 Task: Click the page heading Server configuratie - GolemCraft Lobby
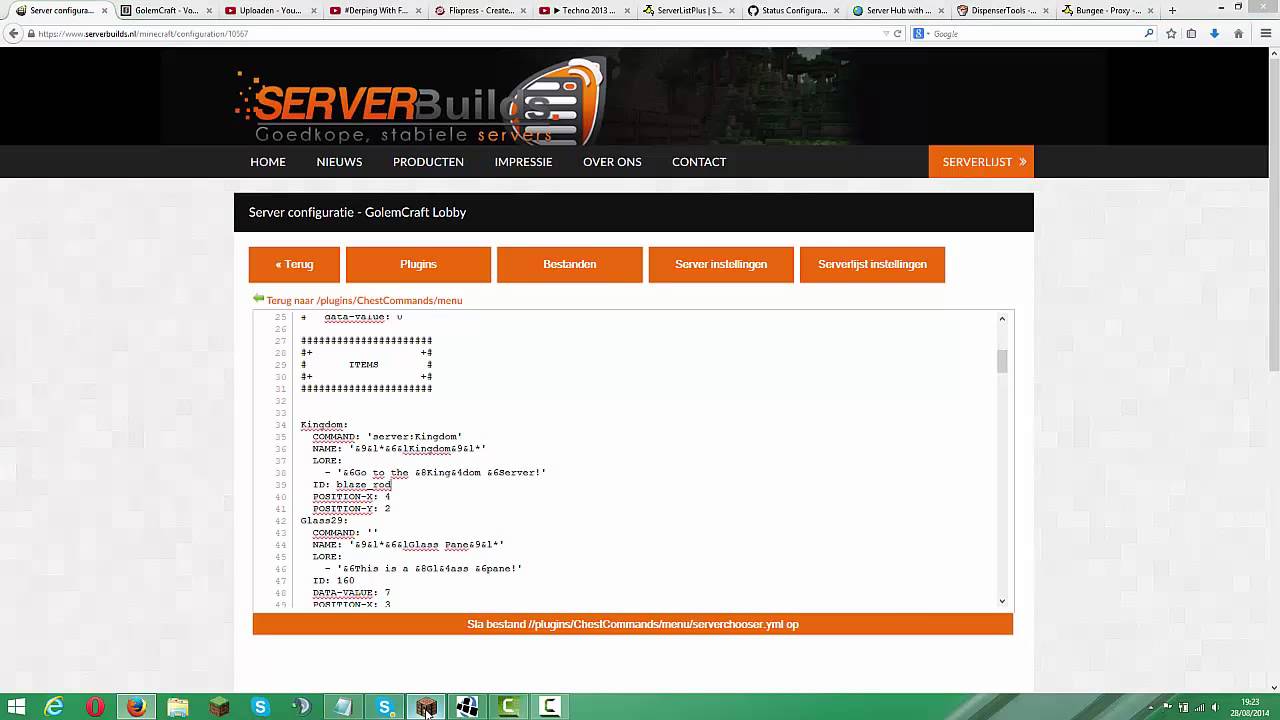357,212
